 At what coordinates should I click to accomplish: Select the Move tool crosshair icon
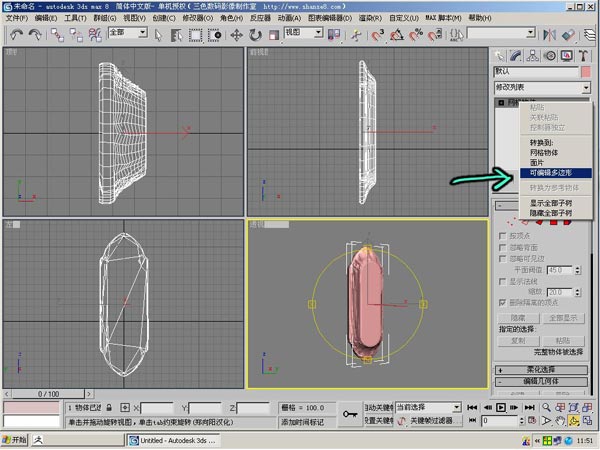236,35
